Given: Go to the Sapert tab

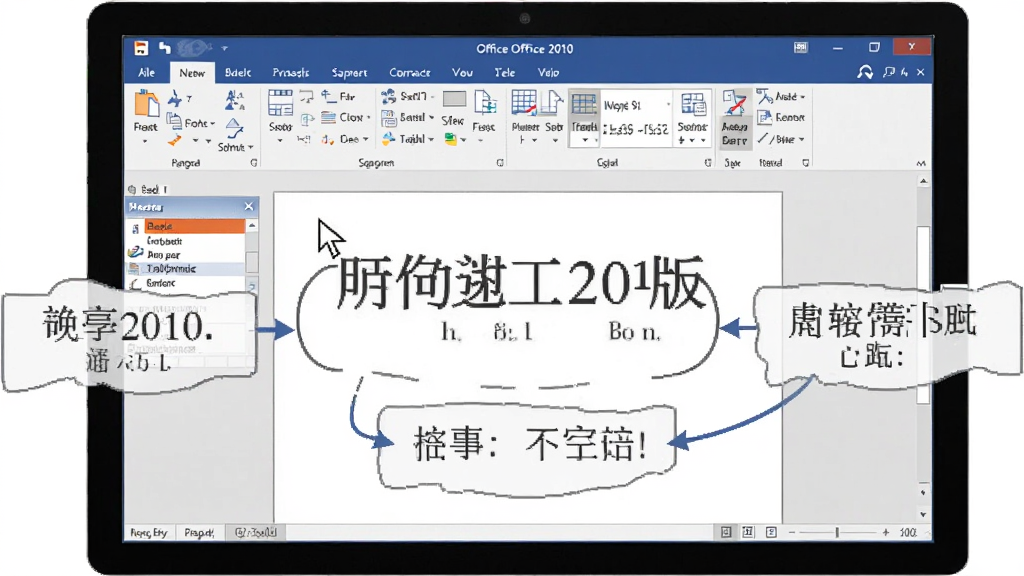Looking at the screenshot, I should pos(349,72).
